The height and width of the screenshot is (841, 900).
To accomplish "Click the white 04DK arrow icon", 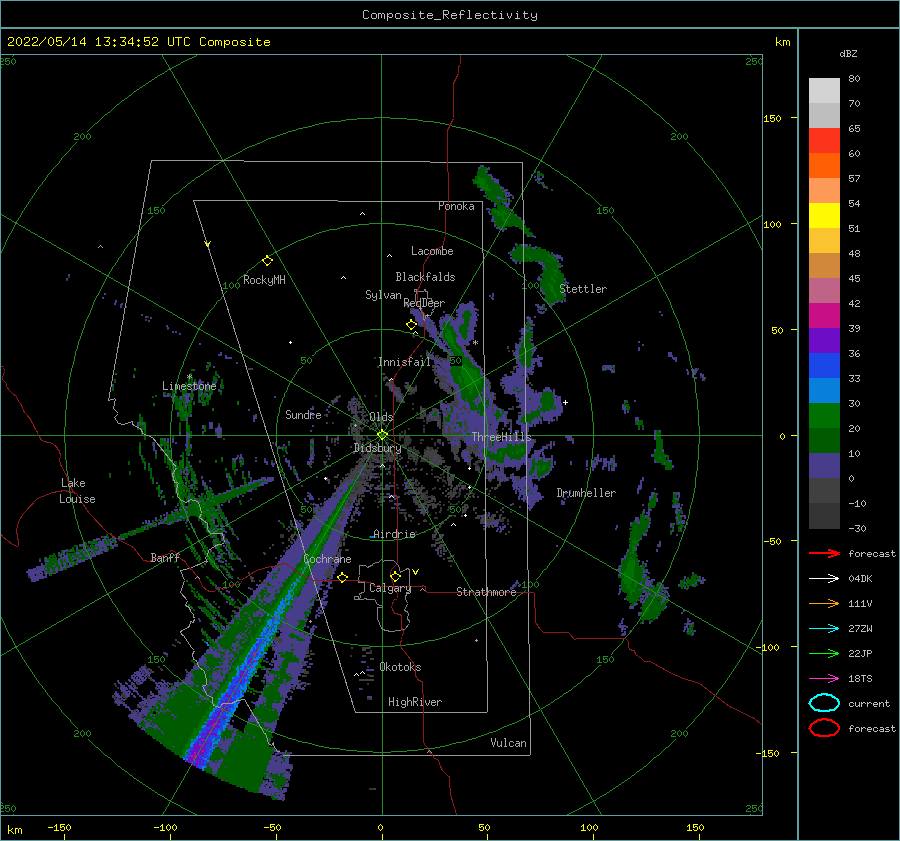I will [x=824, y=579].
